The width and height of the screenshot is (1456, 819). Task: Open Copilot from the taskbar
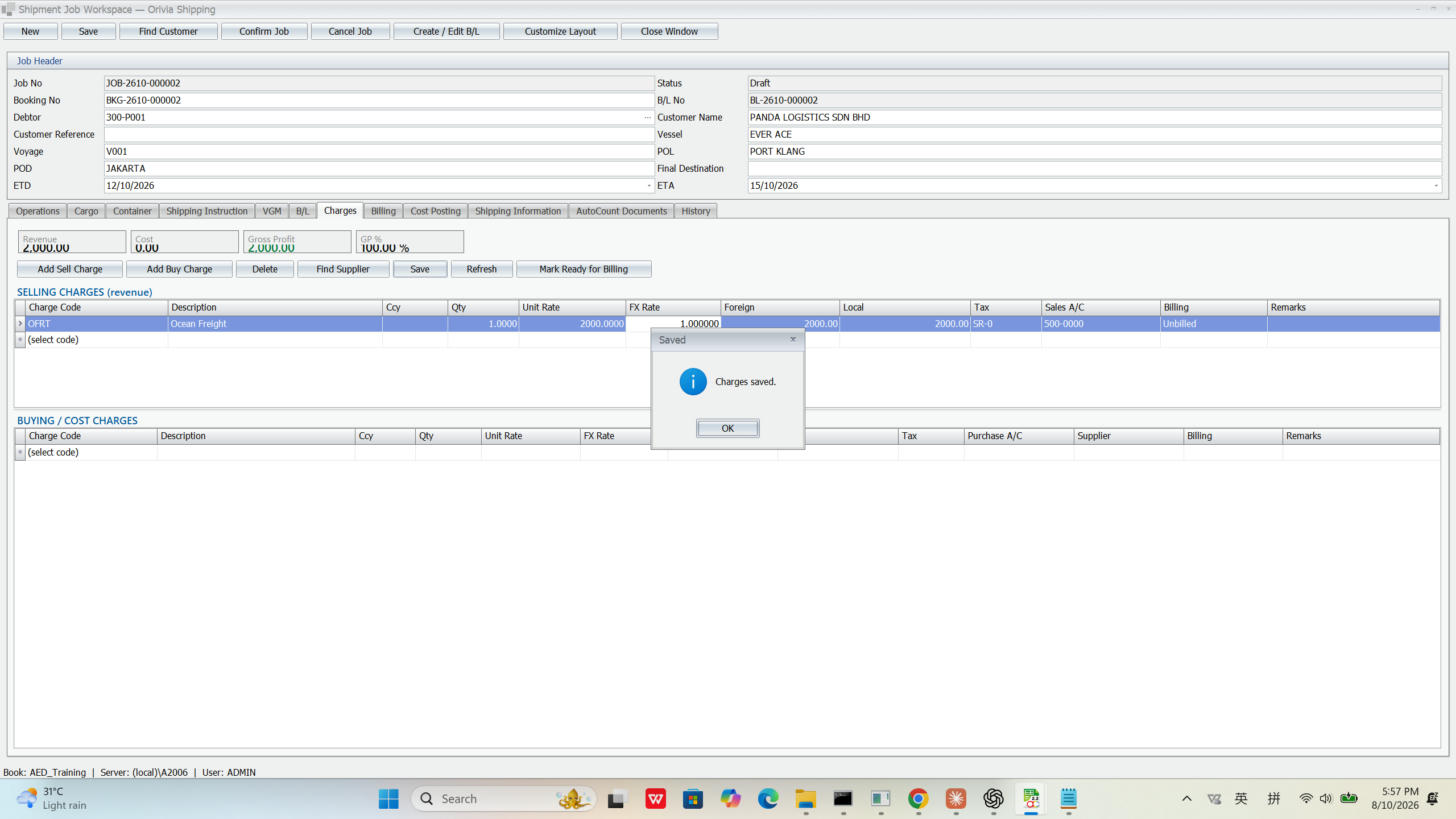coord(731,798)
